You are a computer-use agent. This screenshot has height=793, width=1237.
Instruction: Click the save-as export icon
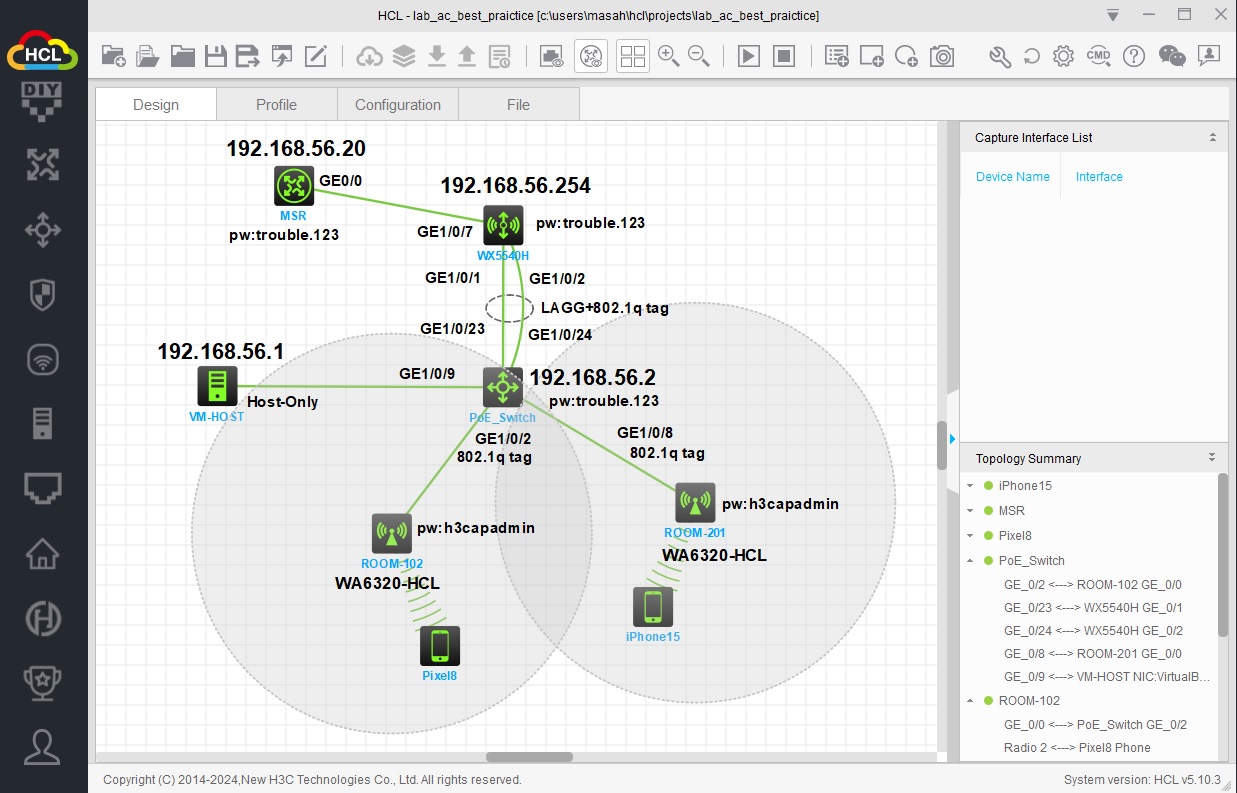pos(247,56)
